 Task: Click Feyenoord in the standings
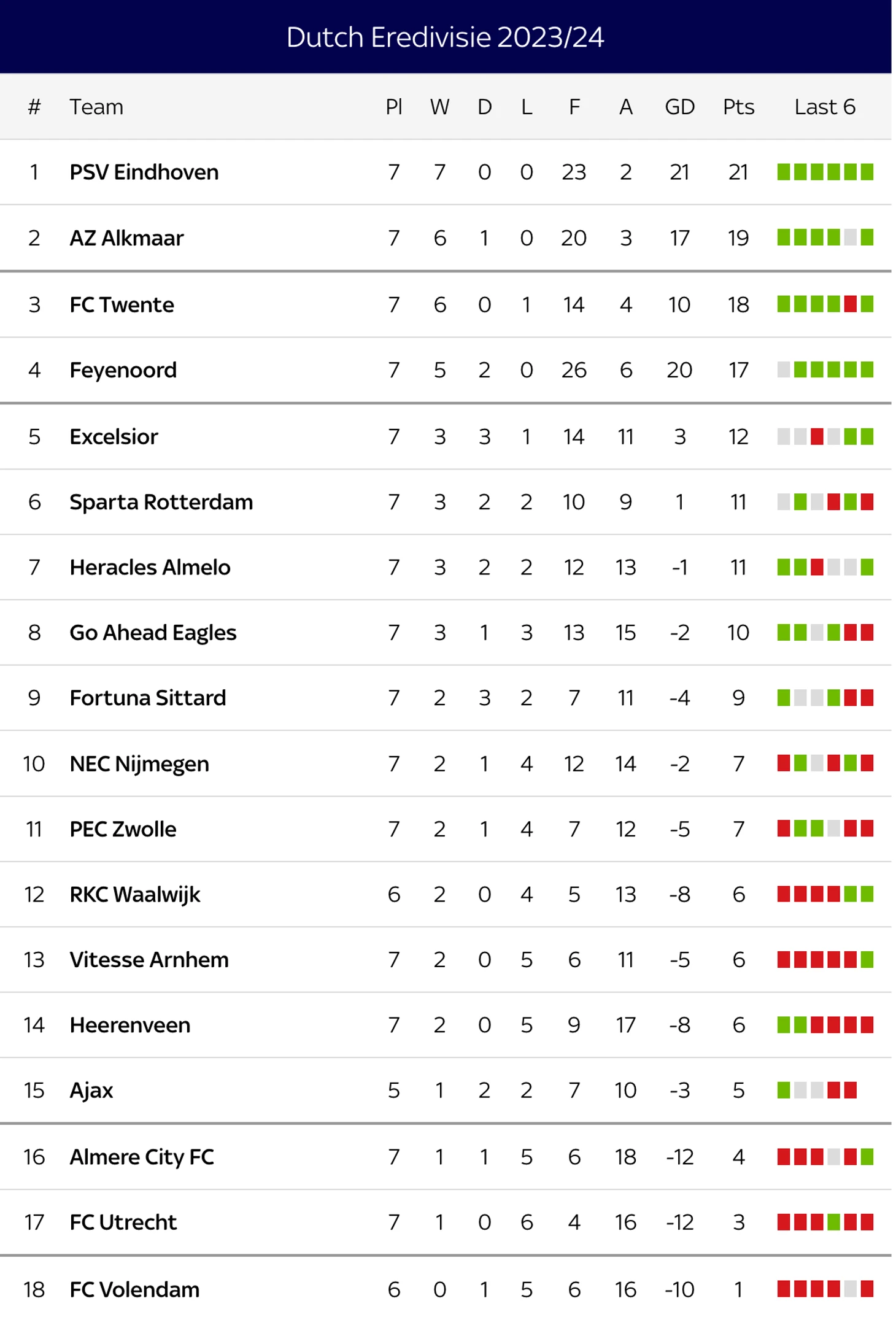tap(123, 370)
